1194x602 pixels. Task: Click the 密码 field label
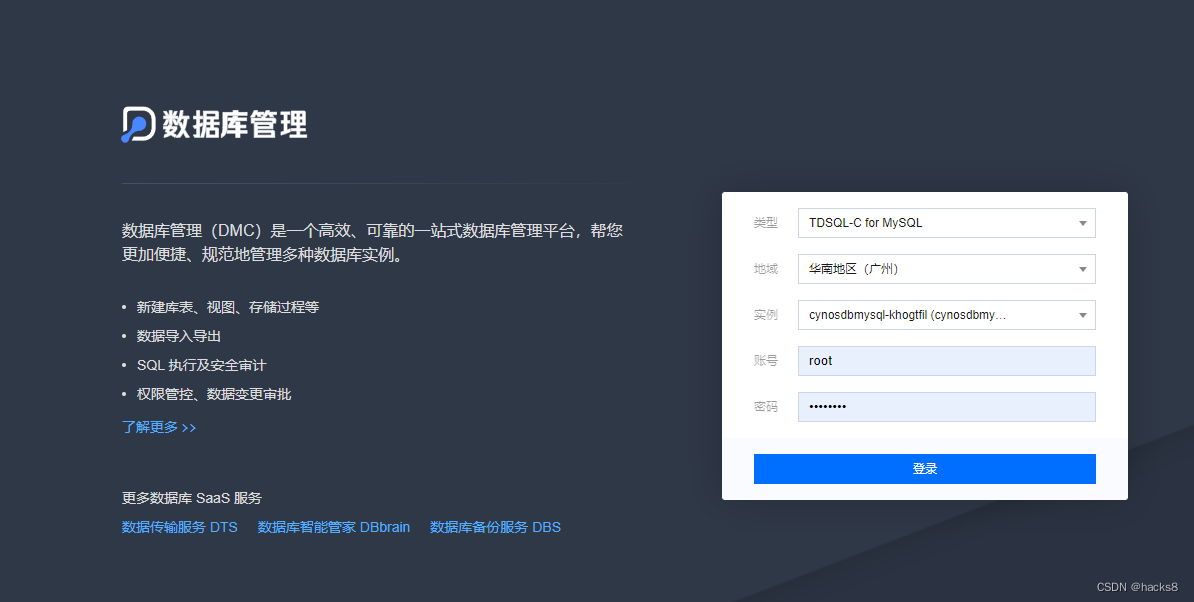(x=765, y=406)
